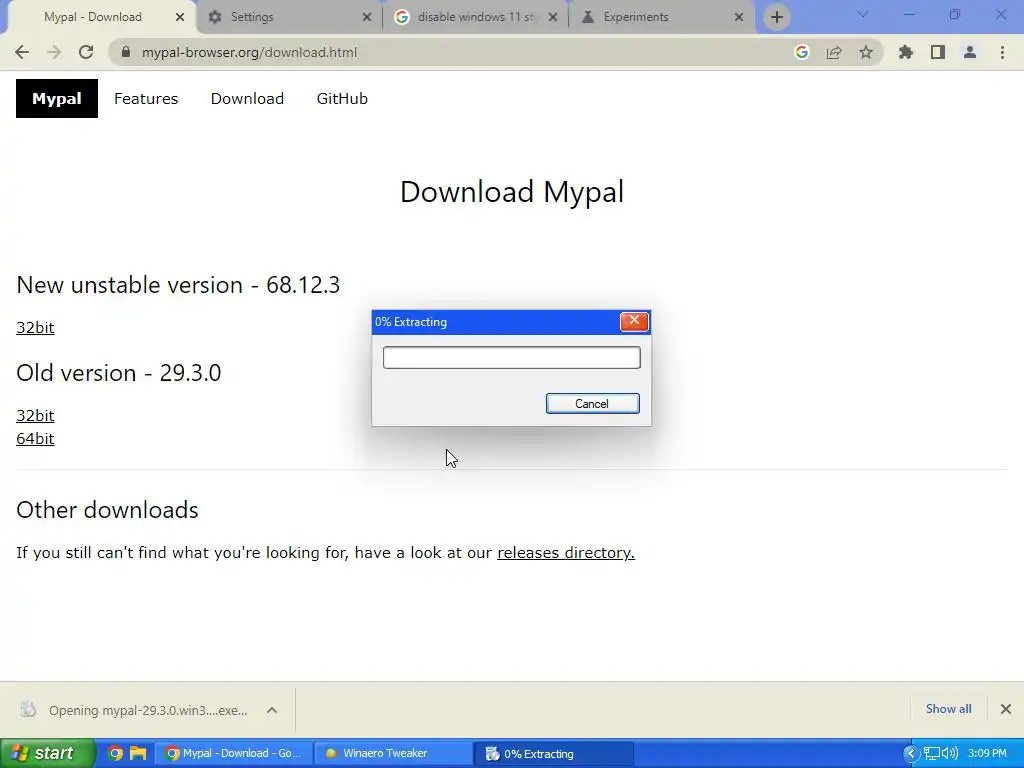
Task: Open the tab search chevron
Action: click(x=863, y=14)
